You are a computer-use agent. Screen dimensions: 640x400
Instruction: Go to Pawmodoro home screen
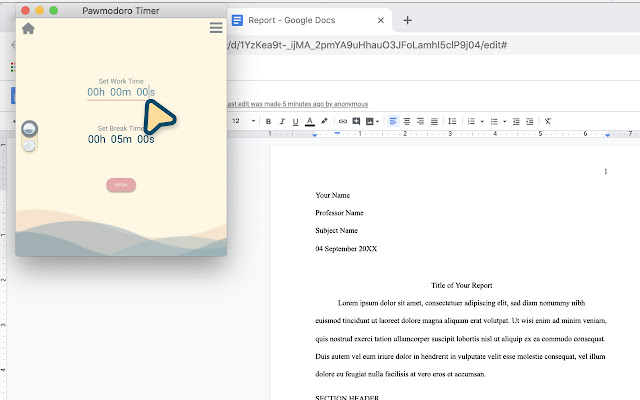click(28, 29)
